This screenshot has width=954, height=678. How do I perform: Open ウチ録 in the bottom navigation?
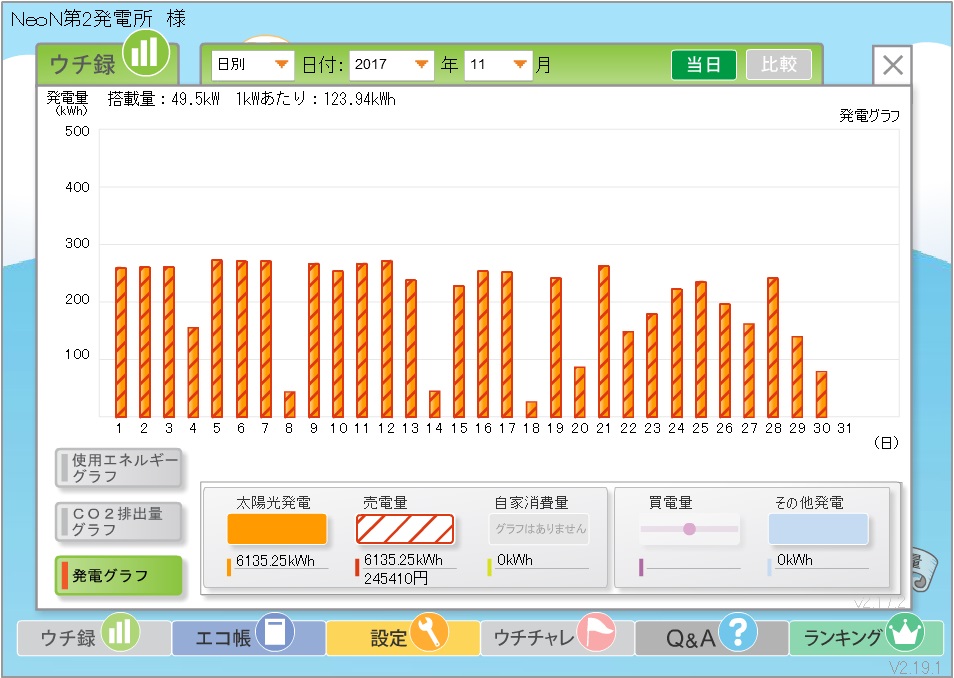pyautogui.click(x=92, y=637)
